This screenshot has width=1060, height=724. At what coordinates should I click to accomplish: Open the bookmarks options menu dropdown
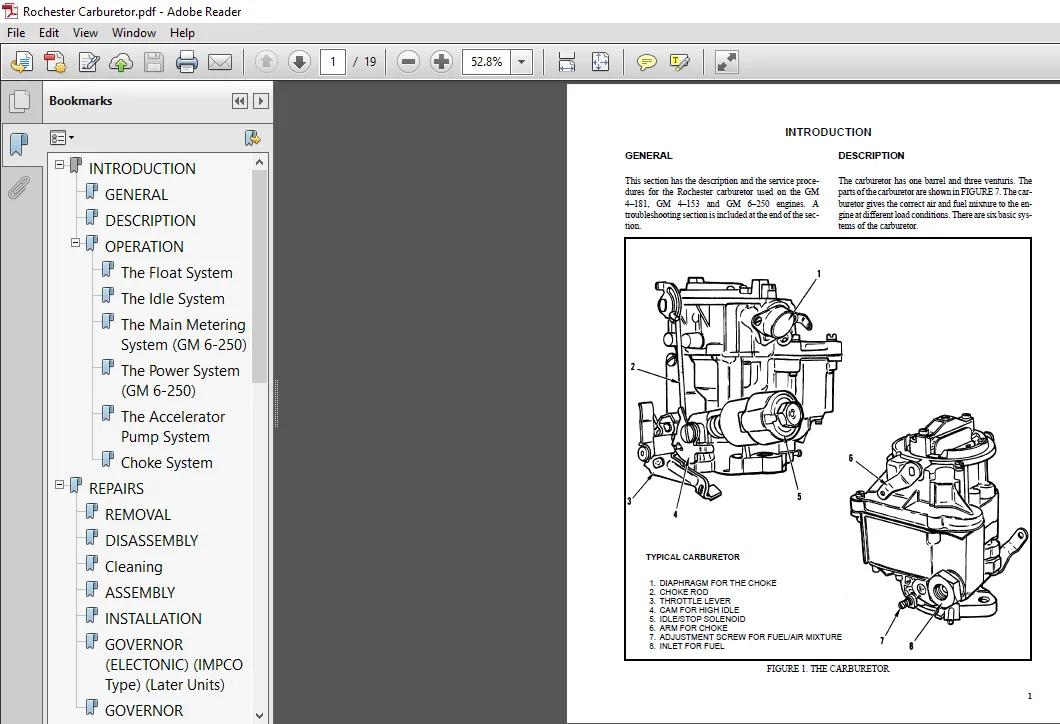click(62, 138)
